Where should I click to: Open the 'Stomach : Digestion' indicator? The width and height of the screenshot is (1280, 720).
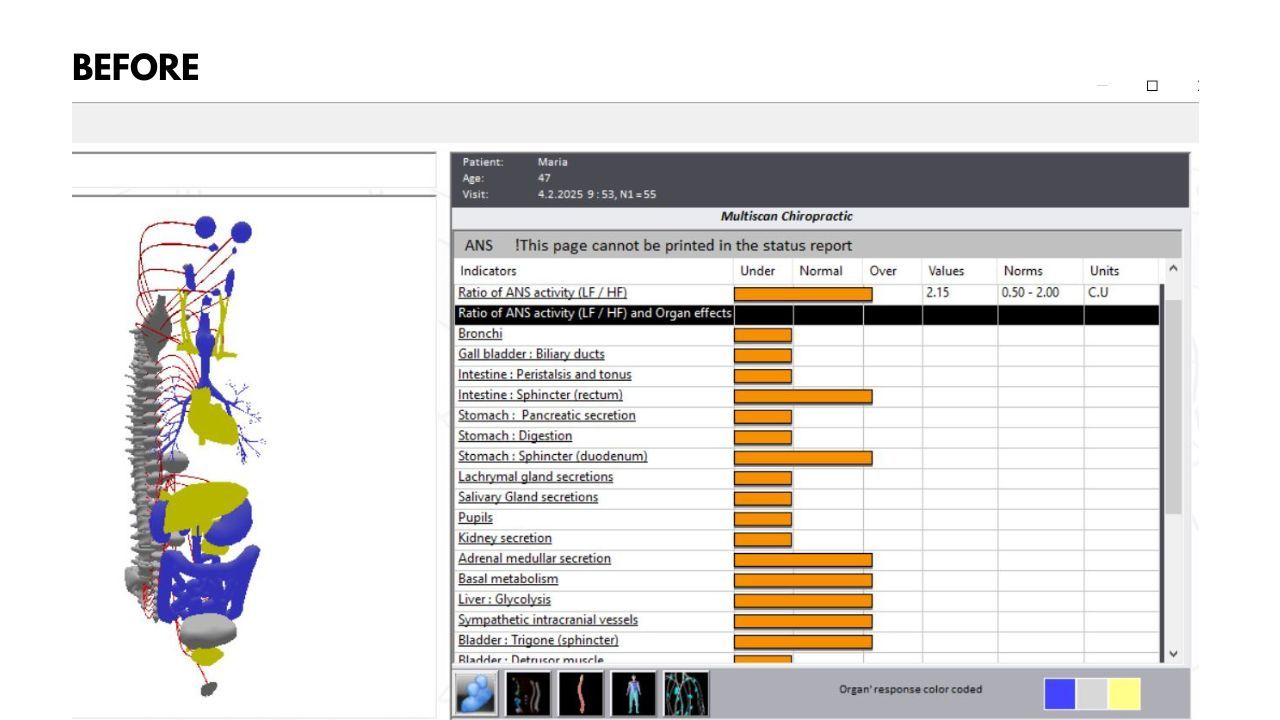(x=515, y=436)
